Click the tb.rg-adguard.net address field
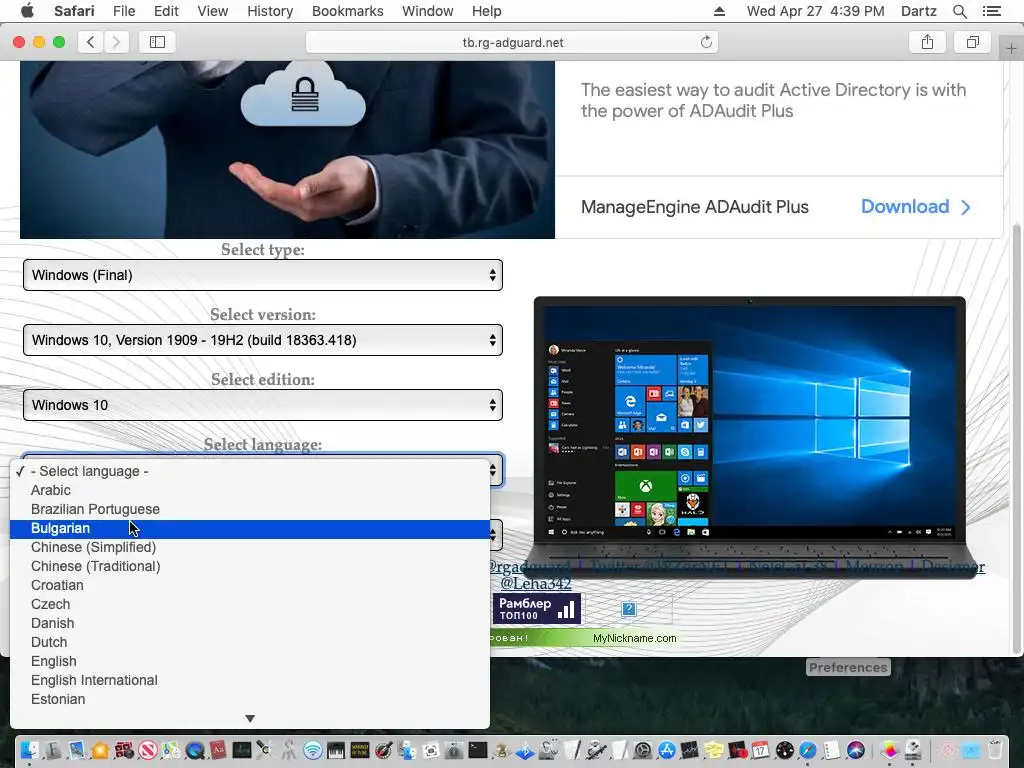 coord(512,42)
